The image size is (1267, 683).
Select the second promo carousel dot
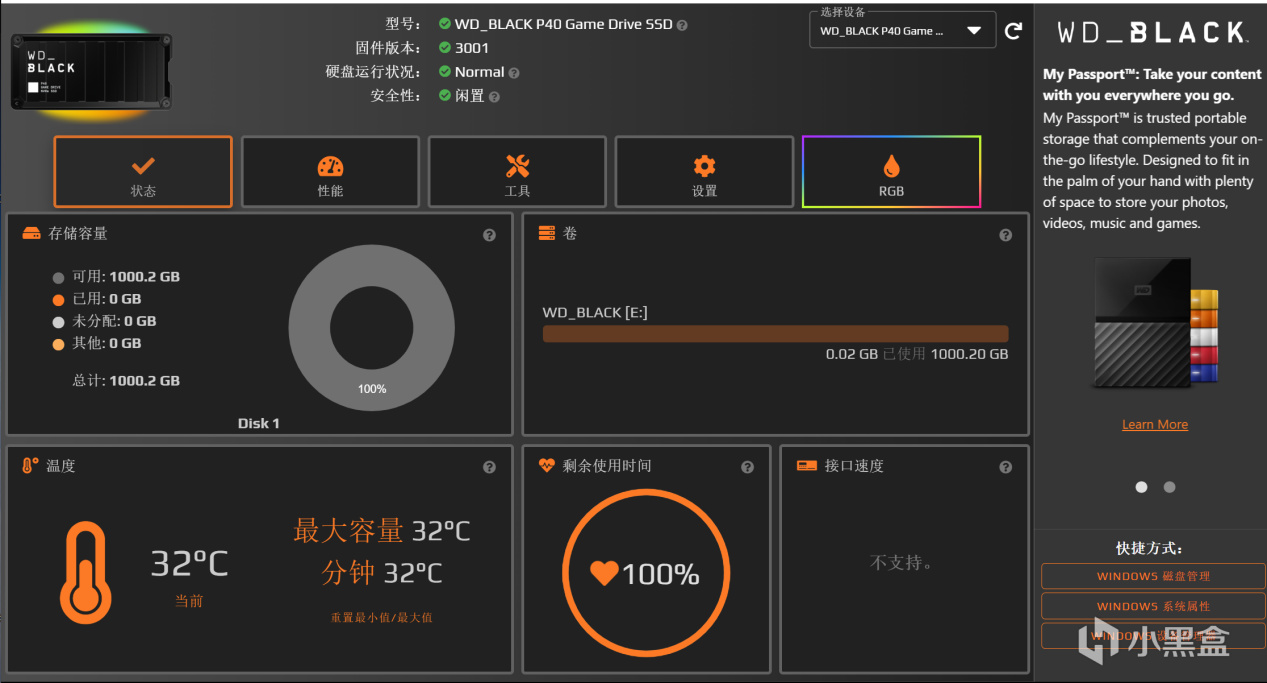coord(1169,487)
